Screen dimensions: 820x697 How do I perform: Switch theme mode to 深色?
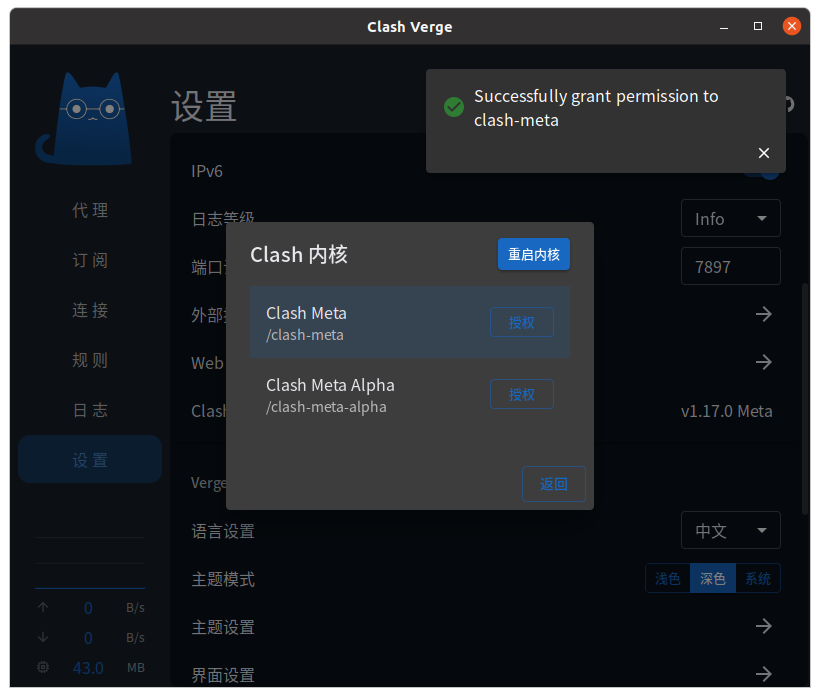pos(713,578)
